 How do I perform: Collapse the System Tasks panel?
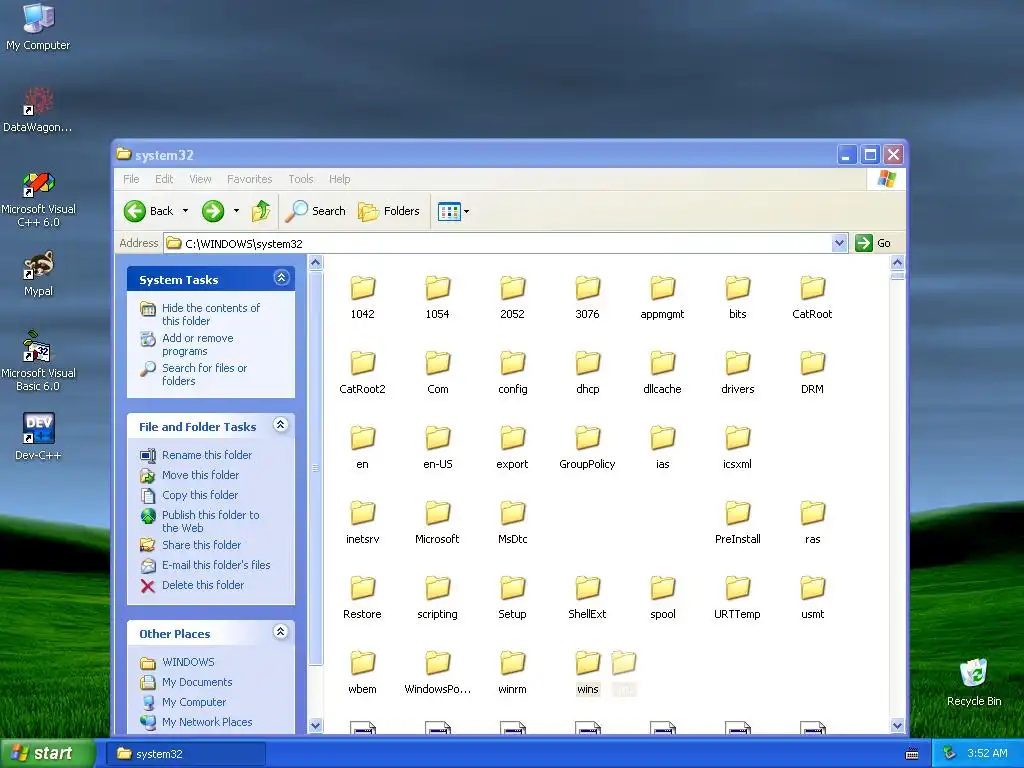point(281,278)
